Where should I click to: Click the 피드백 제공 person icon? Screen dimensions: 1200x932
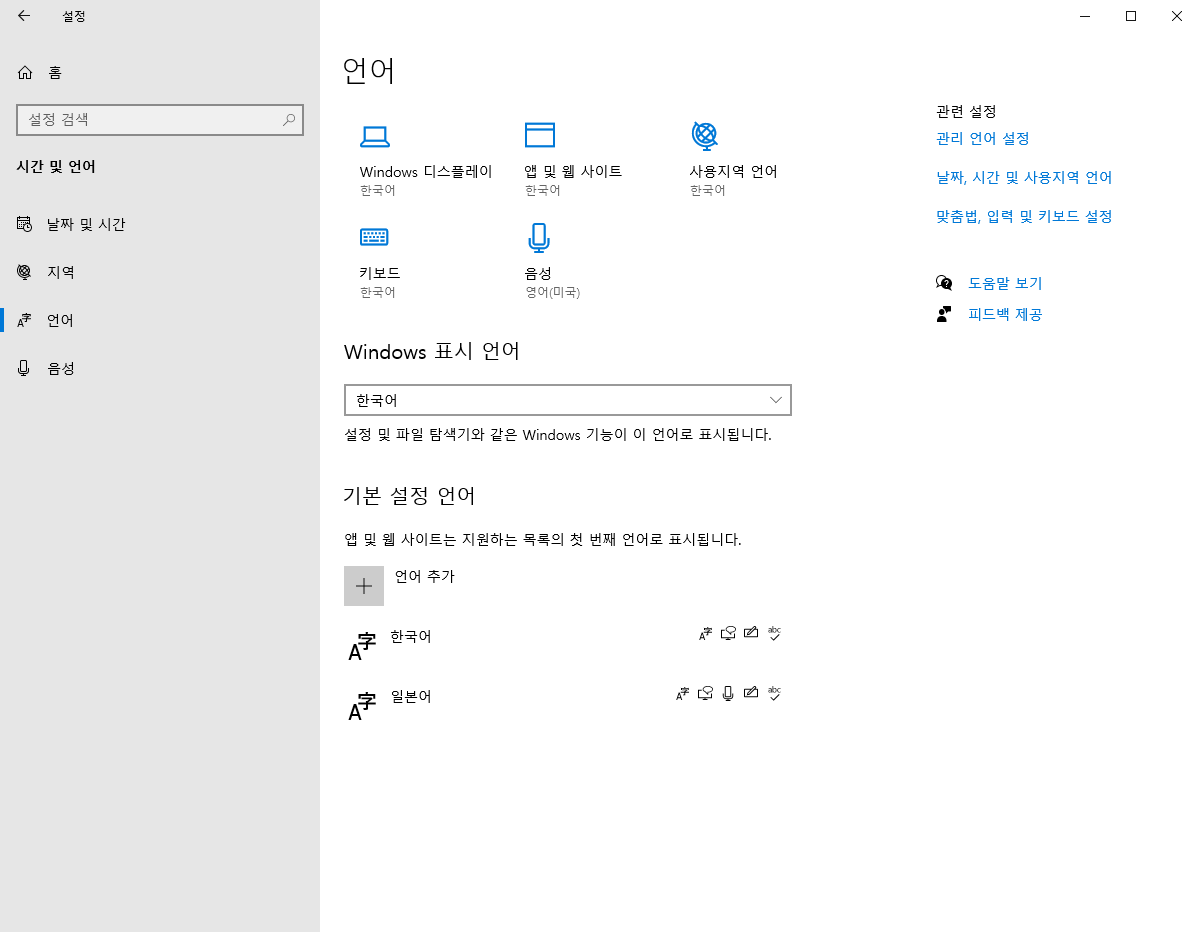pyautogui.click(x=944, y=314)
